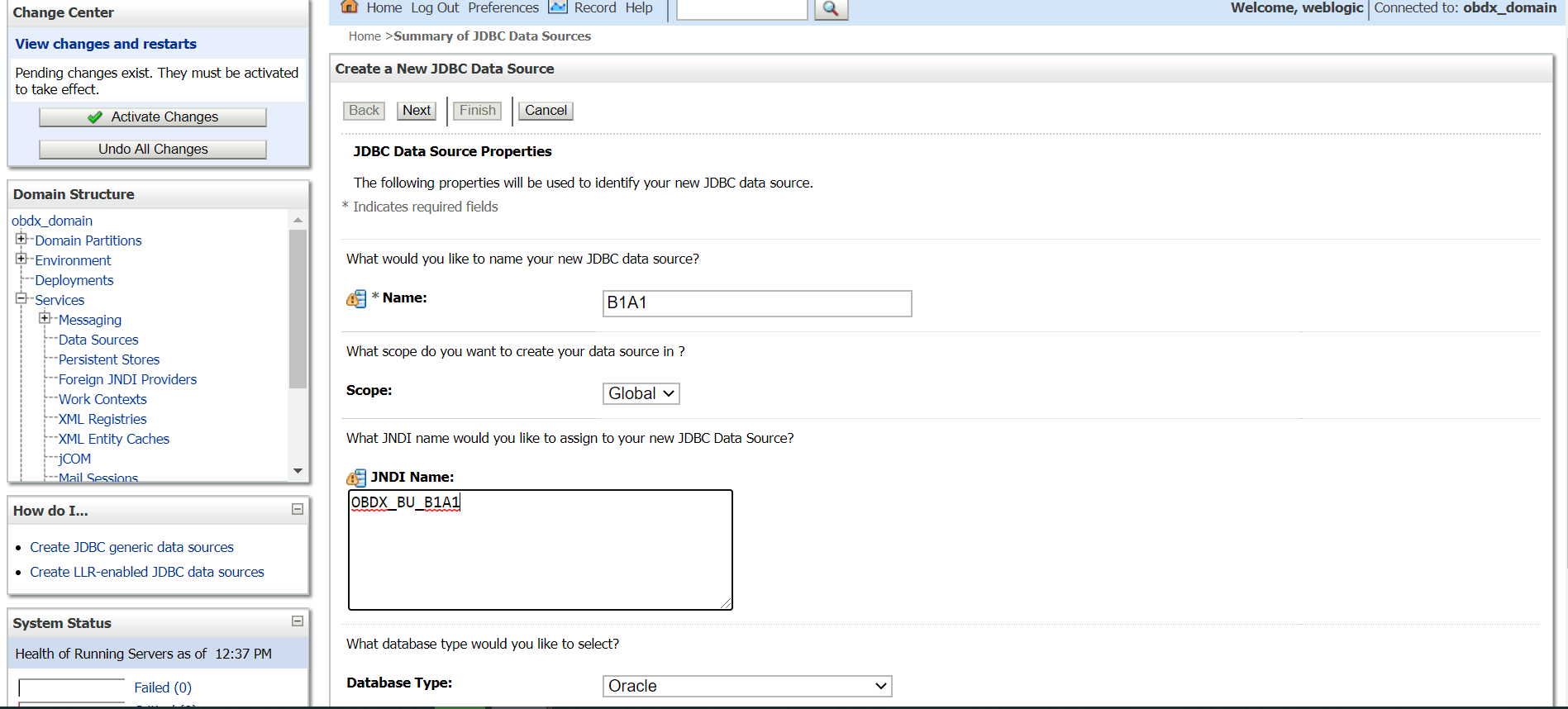
Task: Open the Help toolbar link
Action: coord(639,7)
